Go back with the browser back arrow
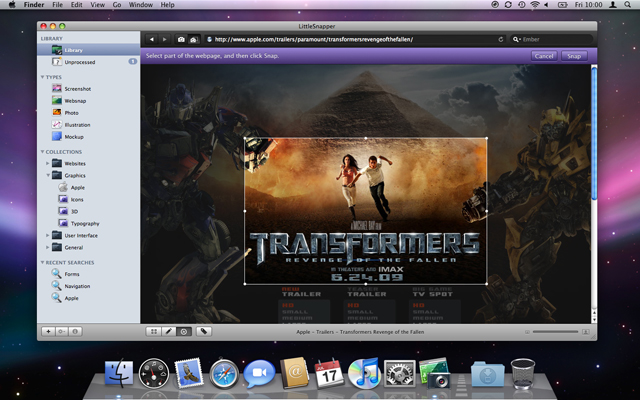The image size is (640, 400). pos(152,39)
